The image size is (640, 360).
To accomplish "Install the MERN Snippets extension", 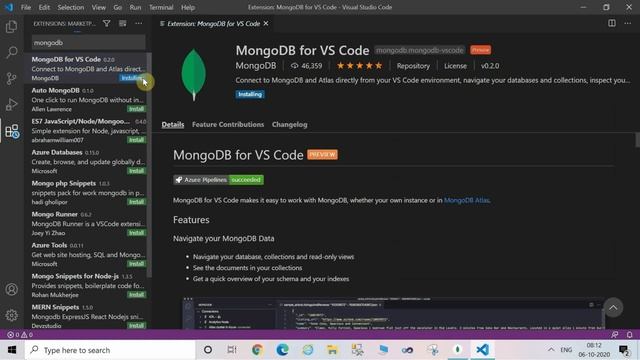I will click(136, 326).
